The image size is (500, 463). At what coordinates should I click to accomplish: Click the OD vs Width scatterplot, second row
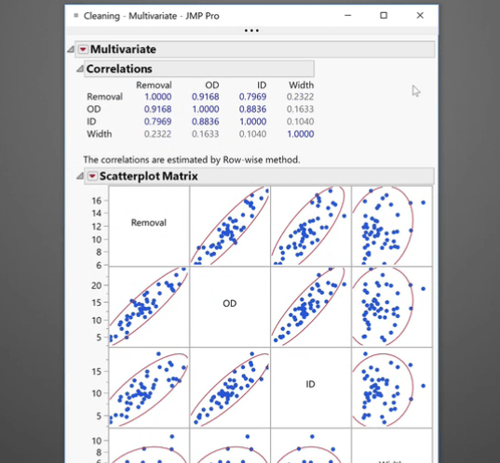392,307
